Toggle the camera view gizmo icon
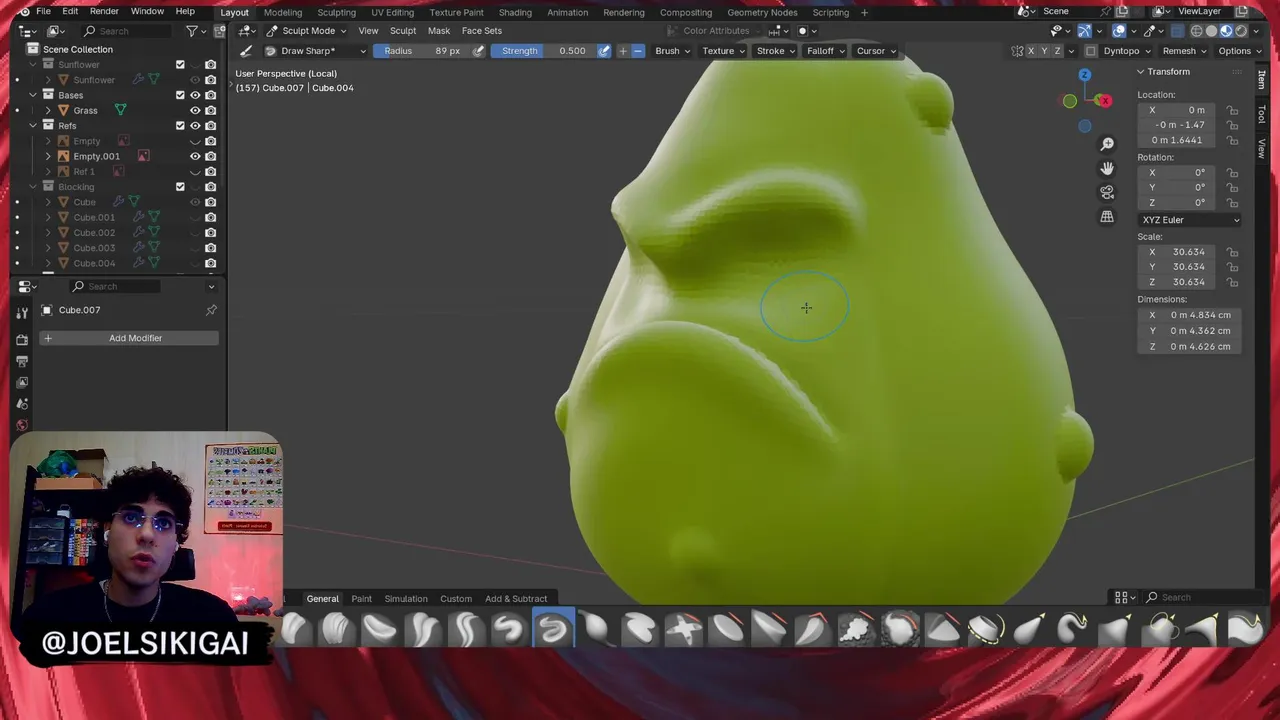The image size is (1280, 720). (1107, 192)
